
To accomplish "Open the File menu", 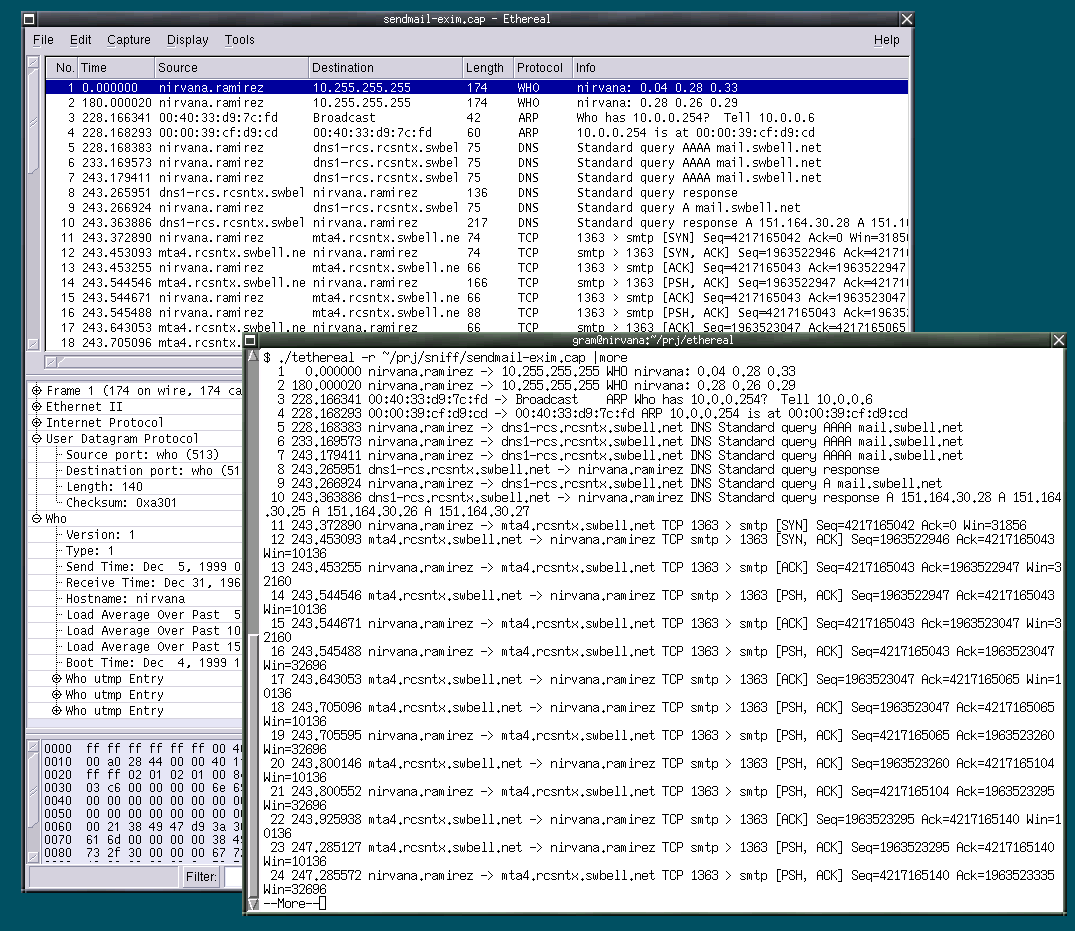I will click(x=43, y=40).
